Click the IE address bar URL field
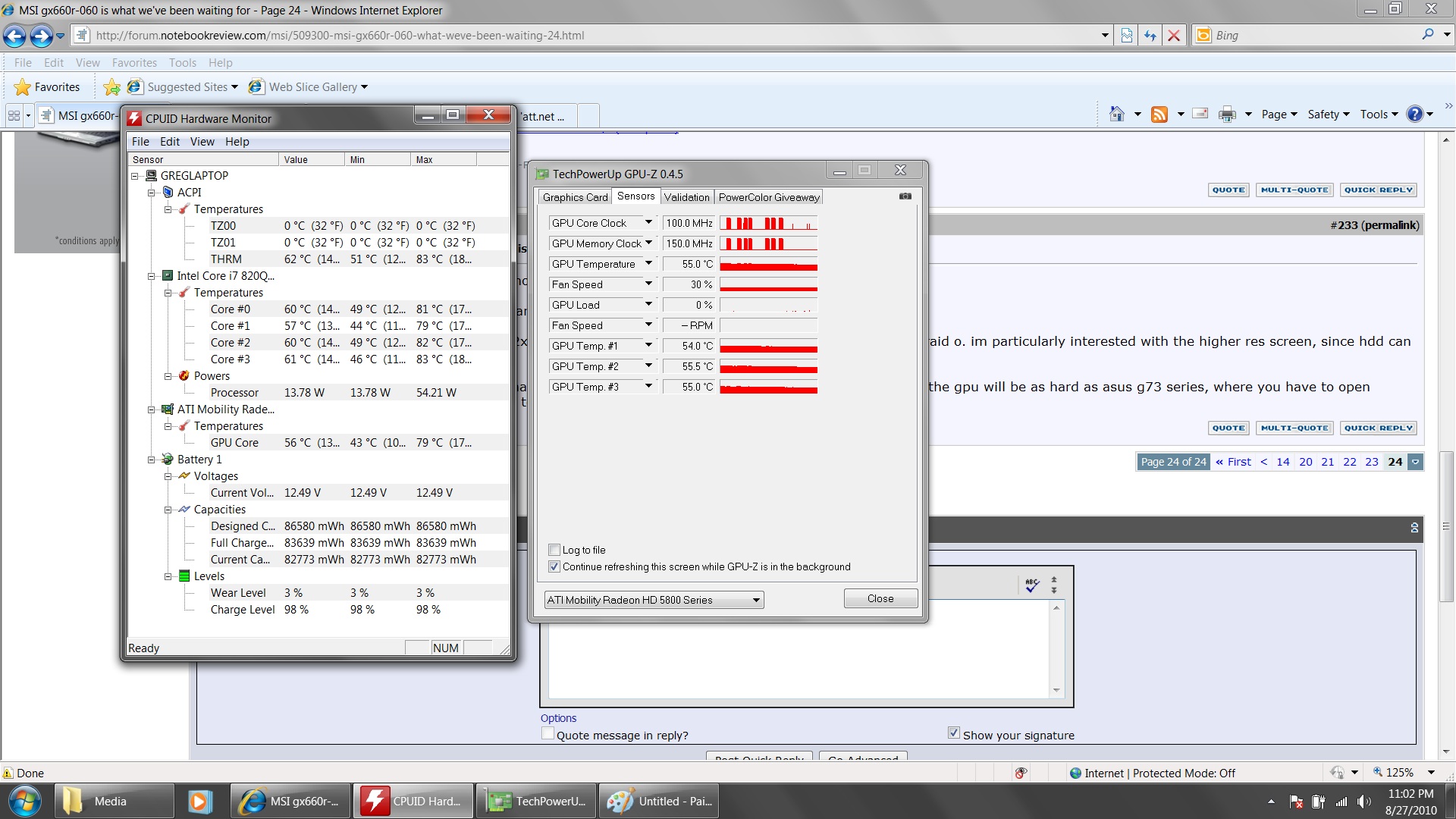1456x819 pixels. click(x=591, y=36)
